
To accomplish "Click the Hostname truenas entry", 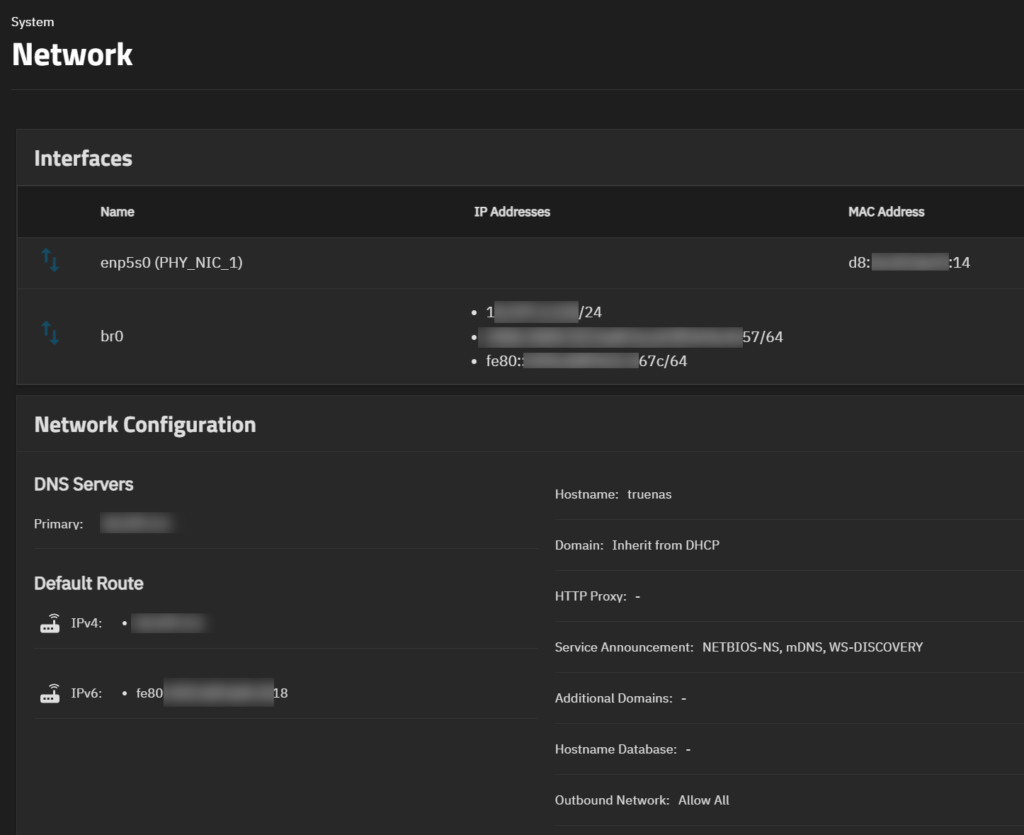I will pyautogui.click(x=613, y=494).
